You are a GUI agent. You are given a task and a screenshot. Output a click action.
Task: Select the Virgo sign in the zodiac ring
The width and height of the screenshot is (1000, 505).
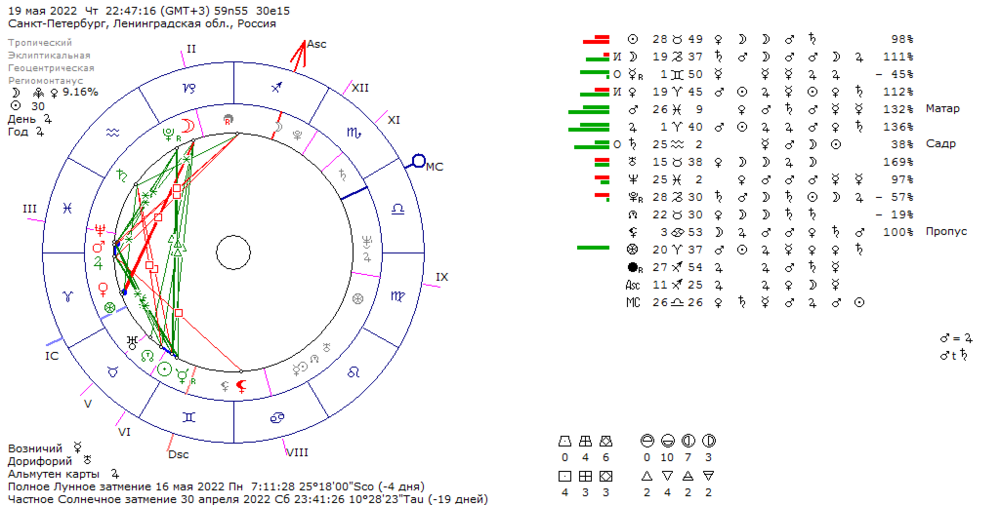click(397, 296)
